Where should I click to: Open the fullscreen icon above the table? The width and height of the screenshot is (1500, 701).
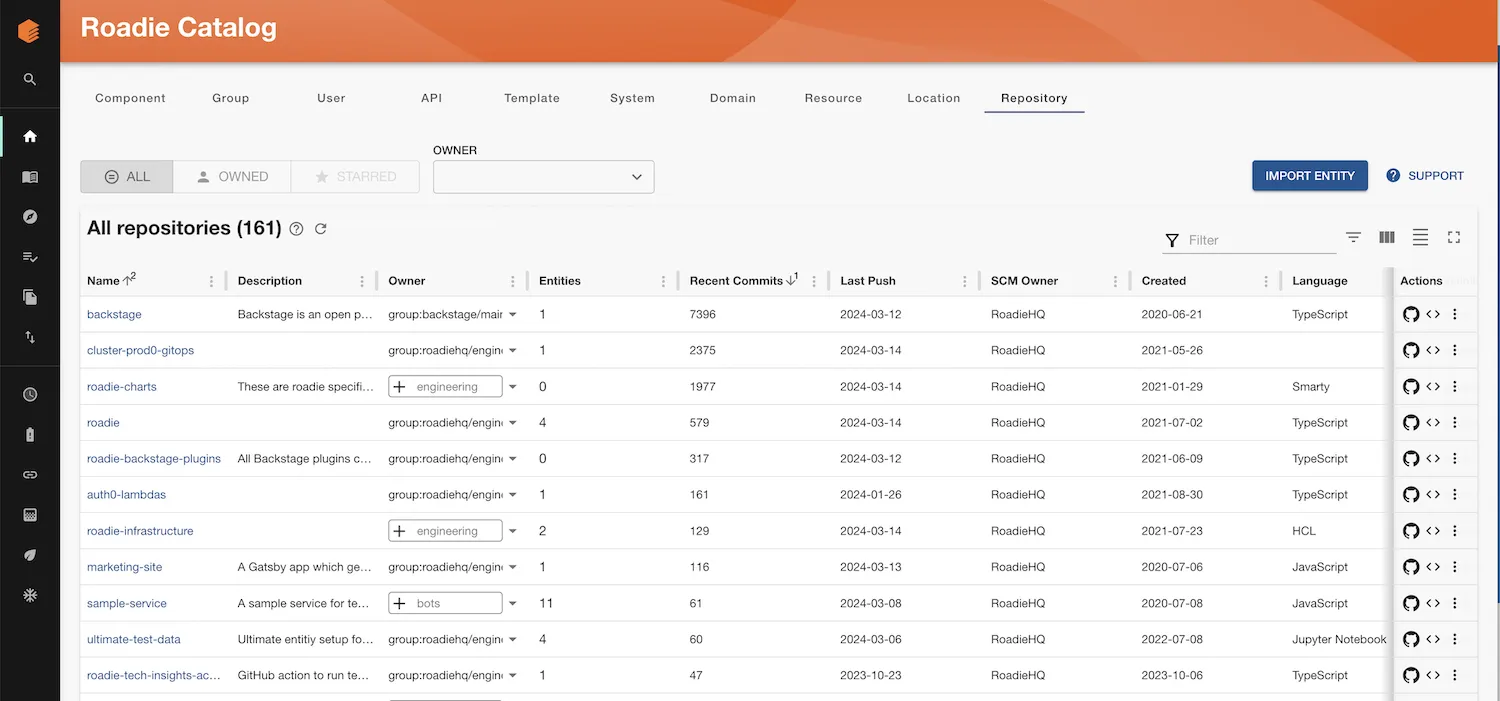coord(1453,237)
